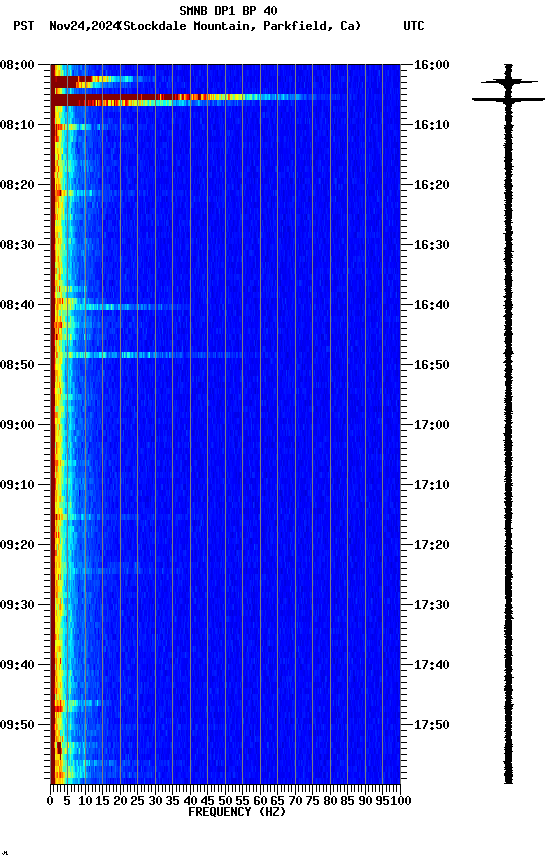
Task: Click the 09:00 PST time label
Action: point(17,425)
